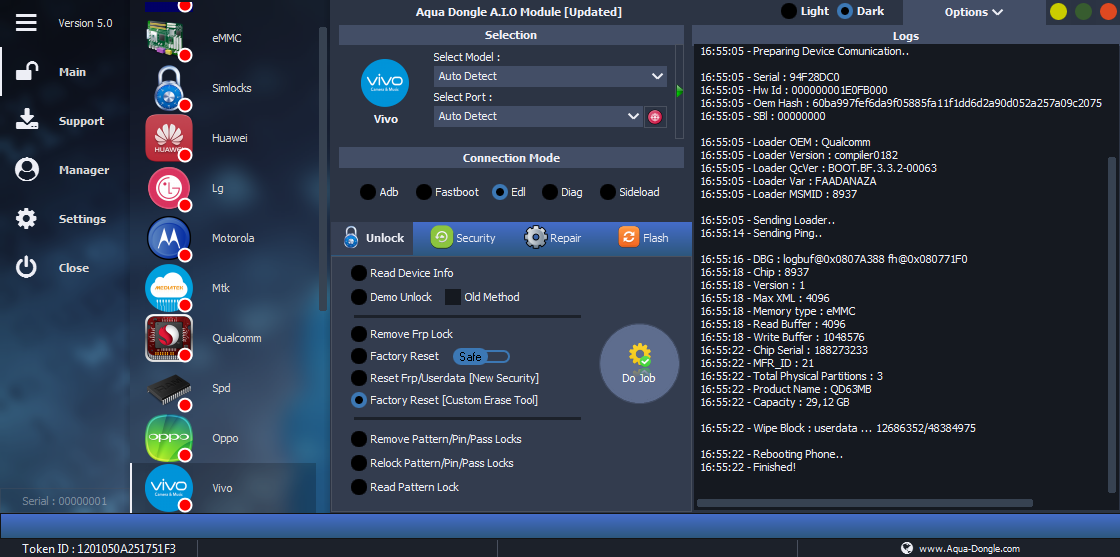Select Read Device Info option

402,273
